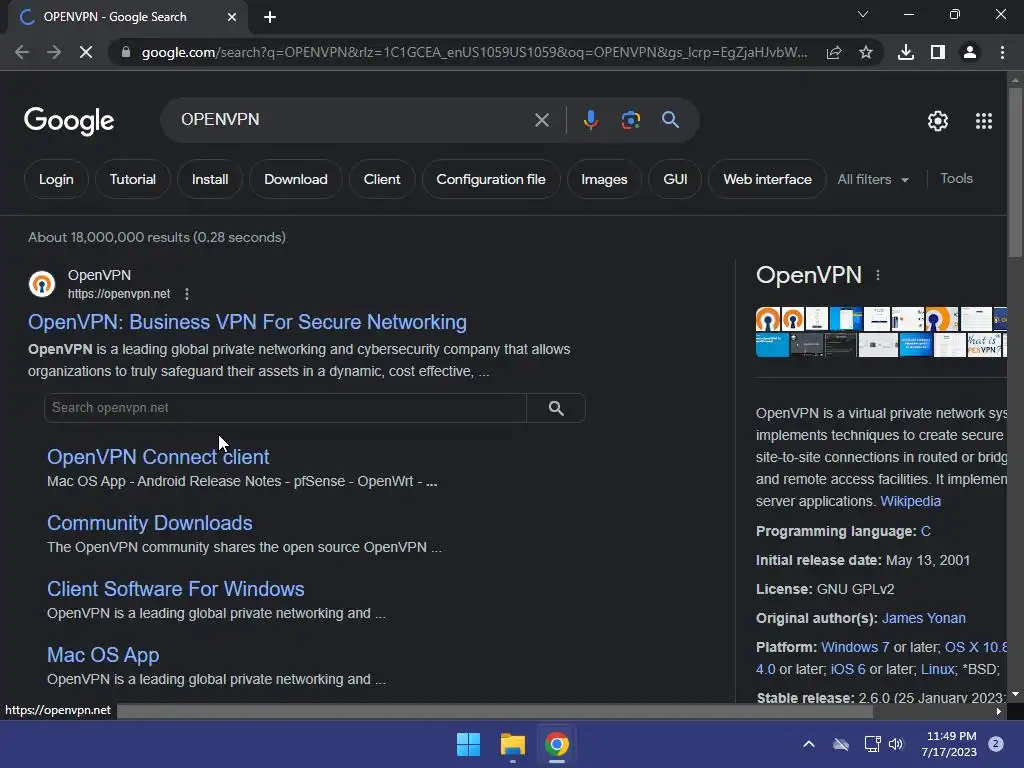Viewport: 1024px width, 768px height.
Task: Open the search Tools button
Action: tap(956, 178)
